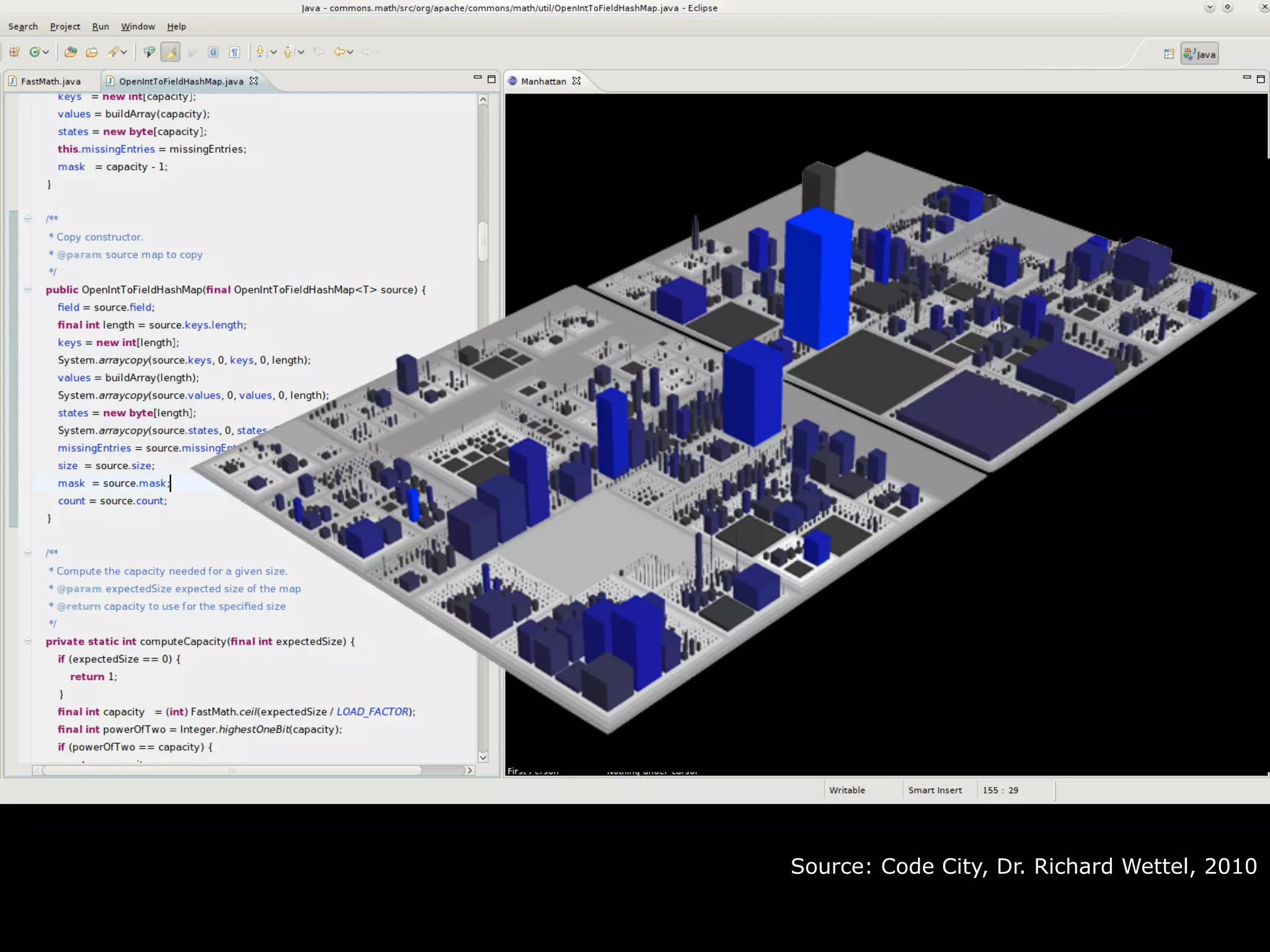Select the Java perspective button
The width and height of the screenshot is (1270, 952).
tap(1199, 54)
